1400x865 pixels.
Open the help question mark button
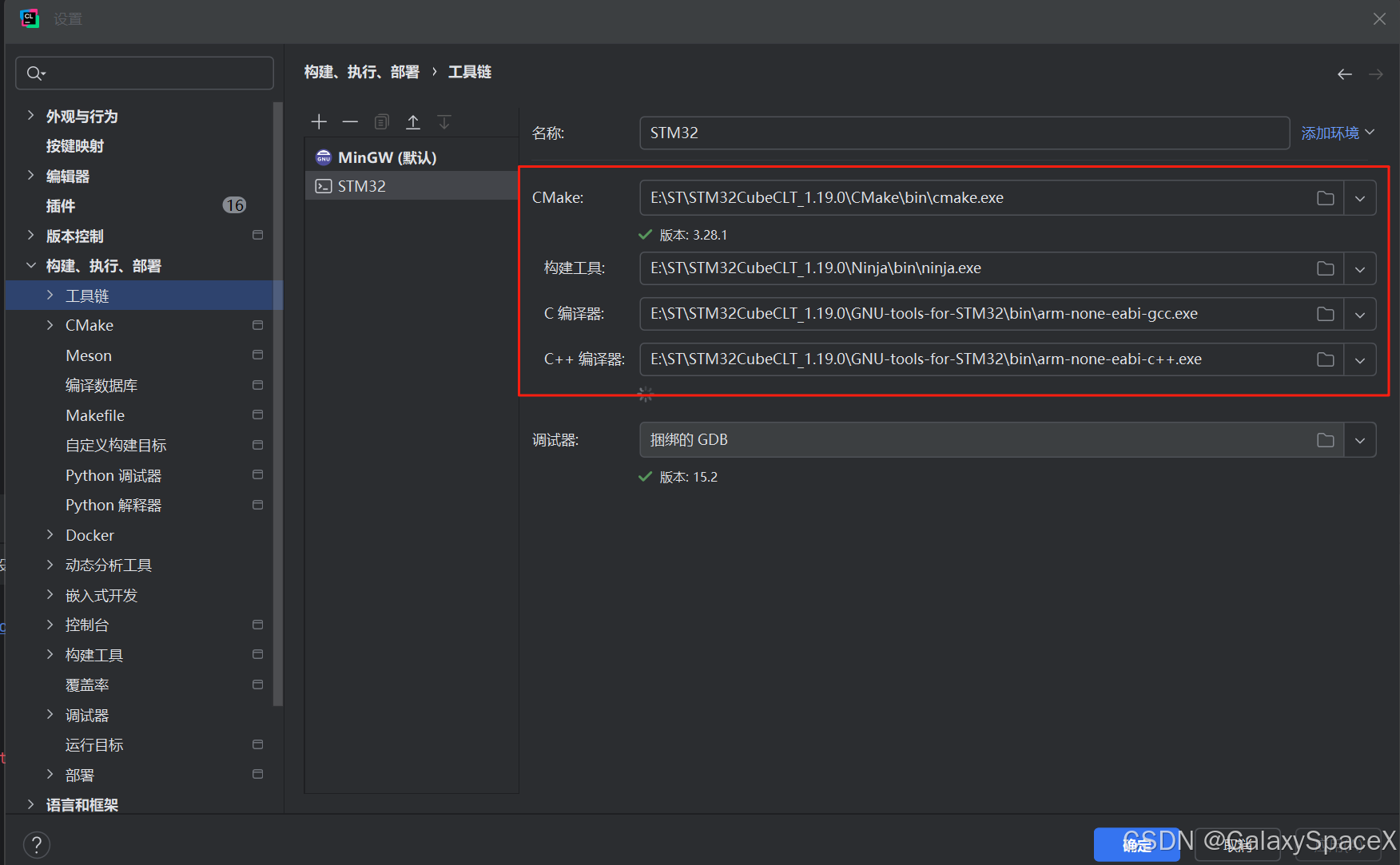point(37,844)
